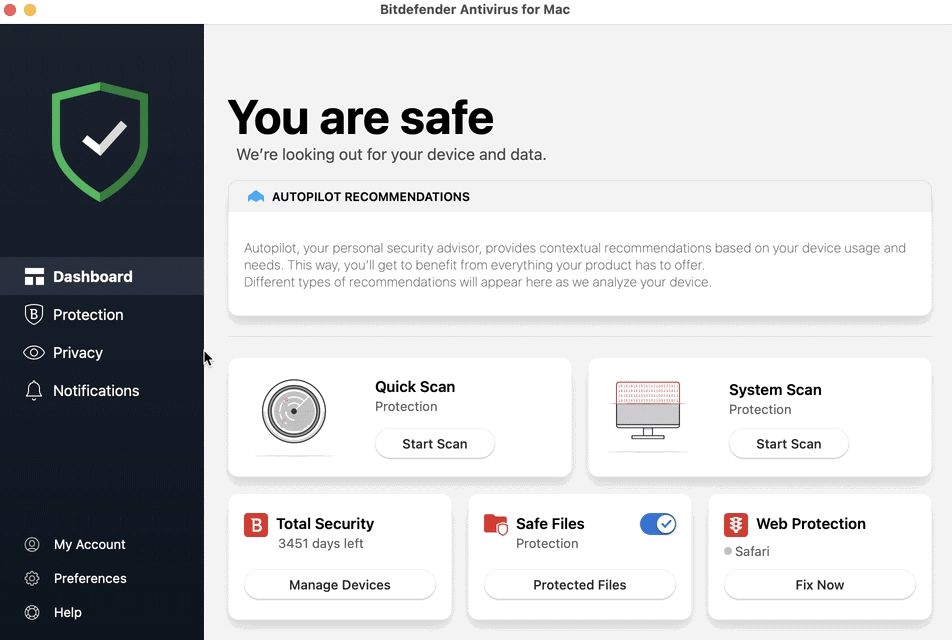The width and height of the screenshot is (952, 640).
Task: Click the '3451 days left' text
Action: (321, 543)
